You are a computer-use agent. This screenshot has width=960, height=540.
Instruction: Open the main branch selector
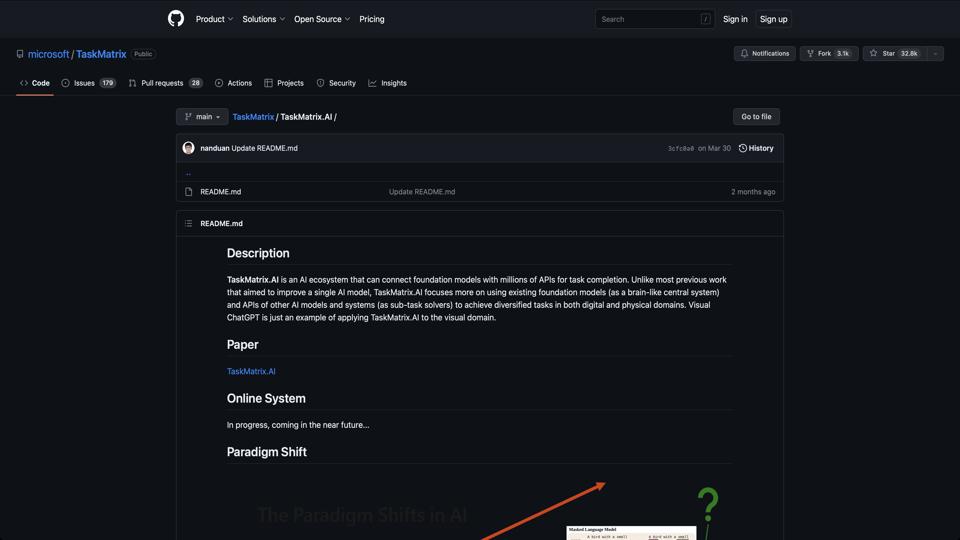[x=202, y=117]
